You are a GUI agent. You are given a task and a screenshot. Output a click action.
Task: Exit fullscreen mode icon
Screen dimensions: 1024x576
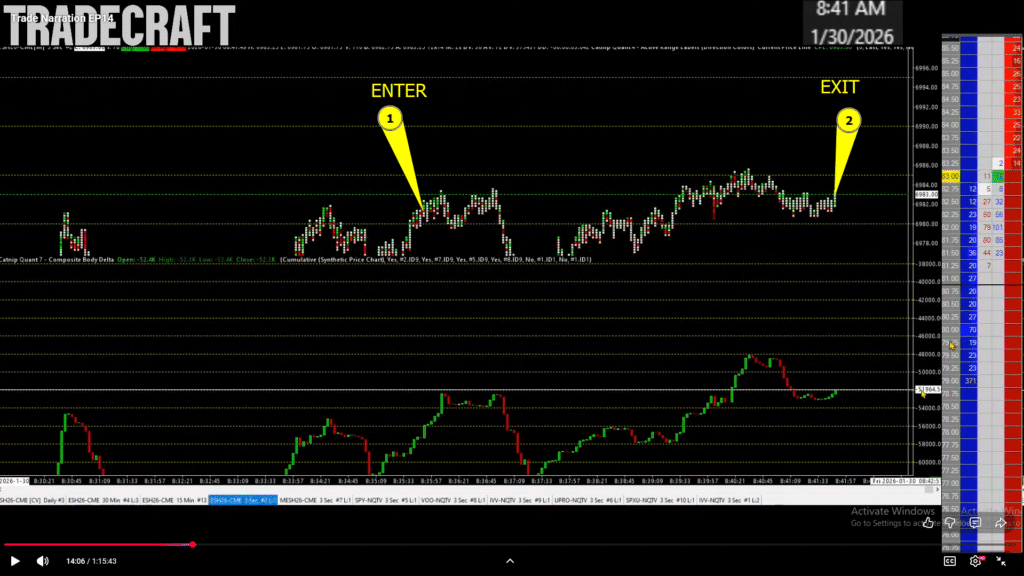(1002, 561)
